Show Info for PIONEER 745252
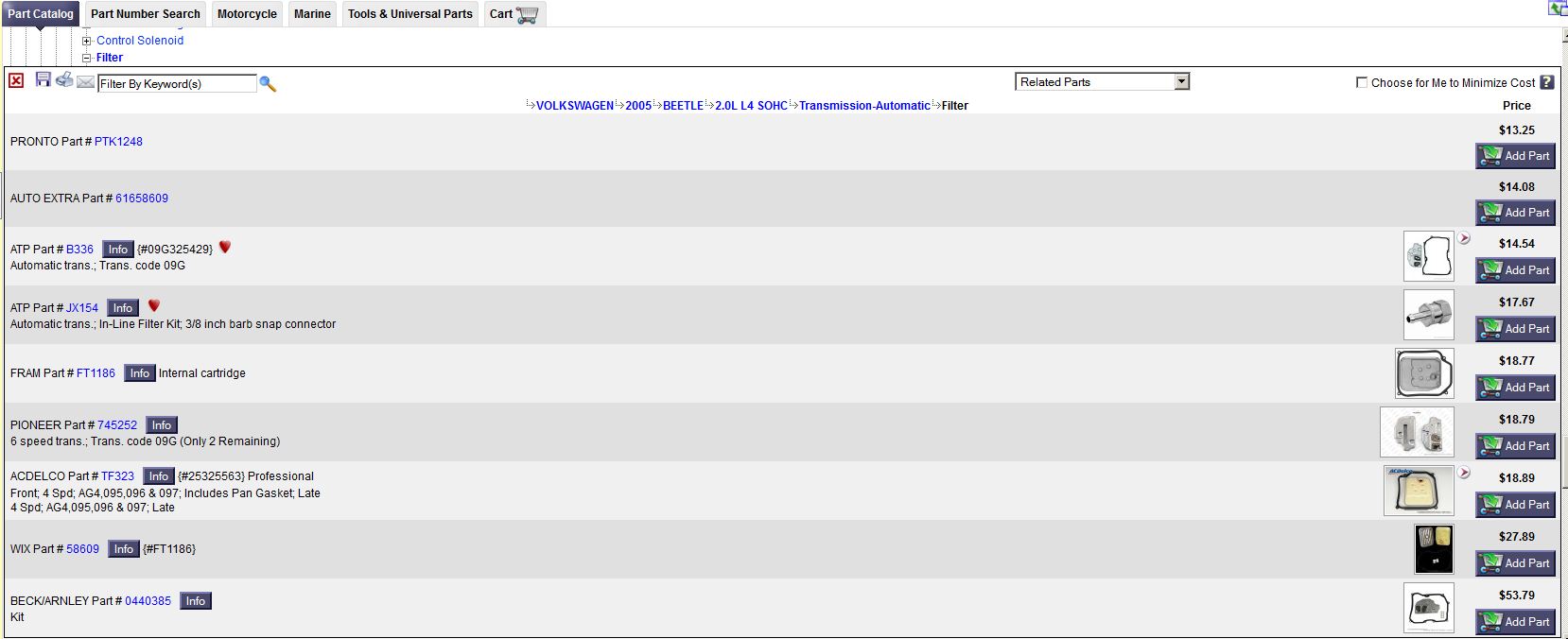The width and height of the screenshot is (1568, 639). tap(162, 425)
